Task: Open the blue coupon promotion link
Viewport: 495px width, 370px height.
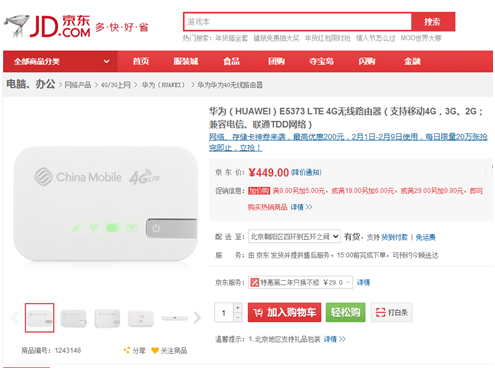Action: tap(348, 142)
